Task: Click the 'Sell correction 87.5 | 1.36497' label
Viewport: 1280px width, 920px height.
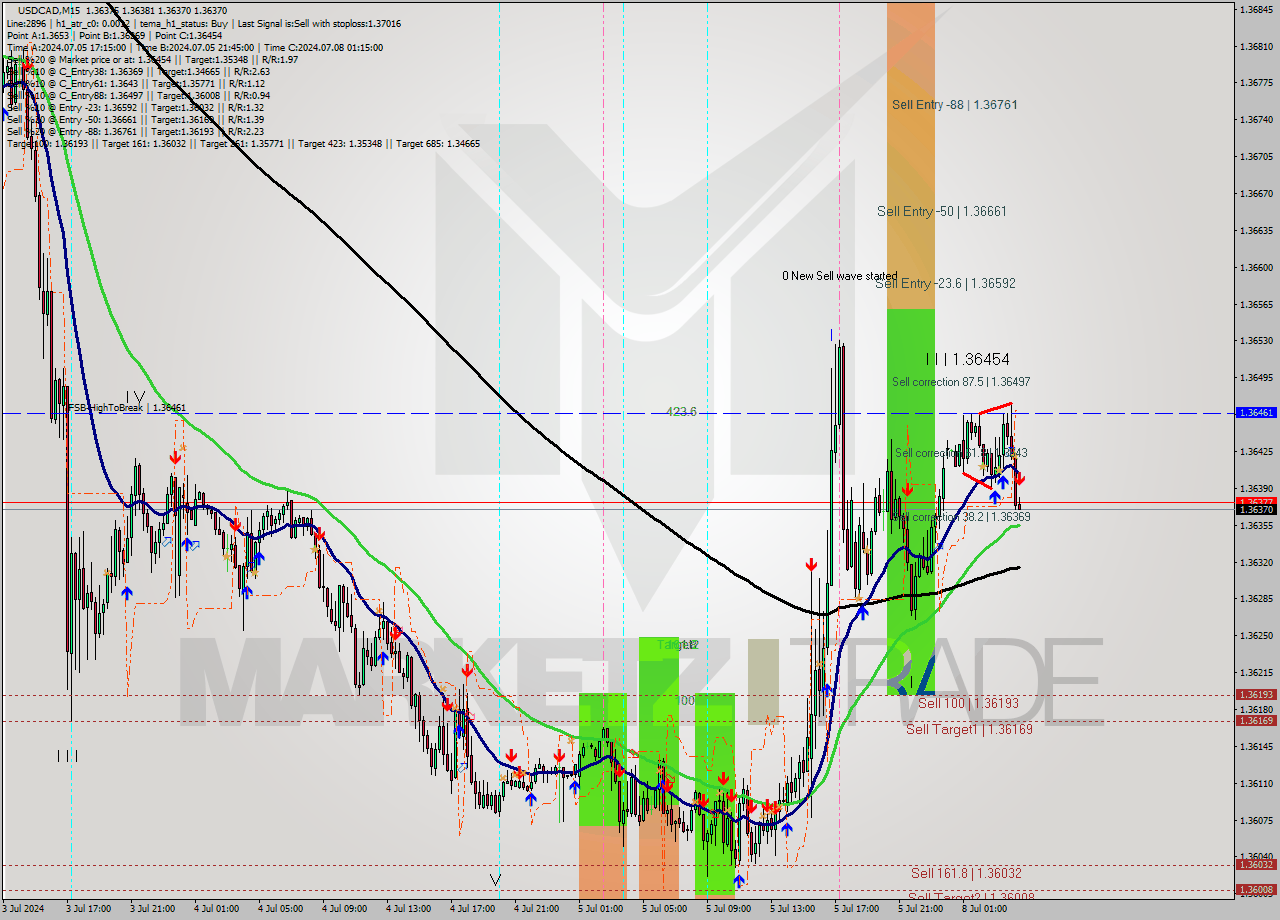Action: [x=961, y=382]
